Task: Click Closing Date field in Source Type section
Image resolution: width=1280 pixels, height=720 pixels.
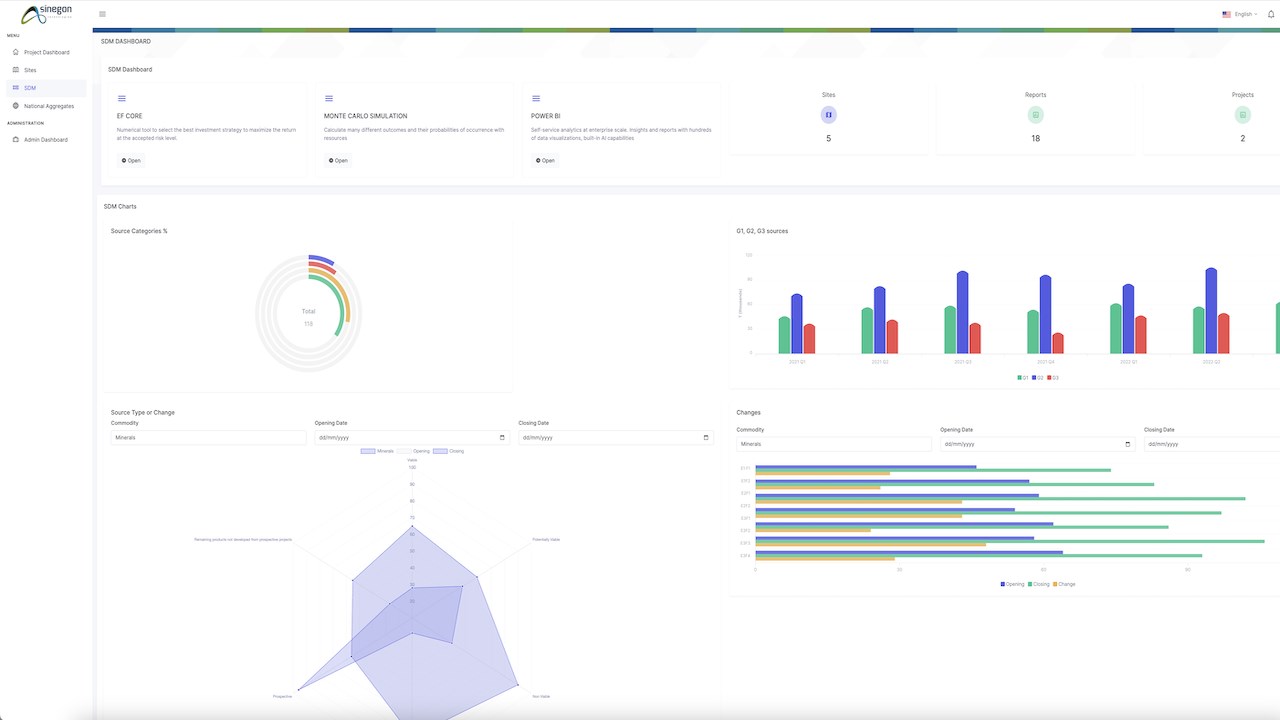Action: [x=616, y=438]
